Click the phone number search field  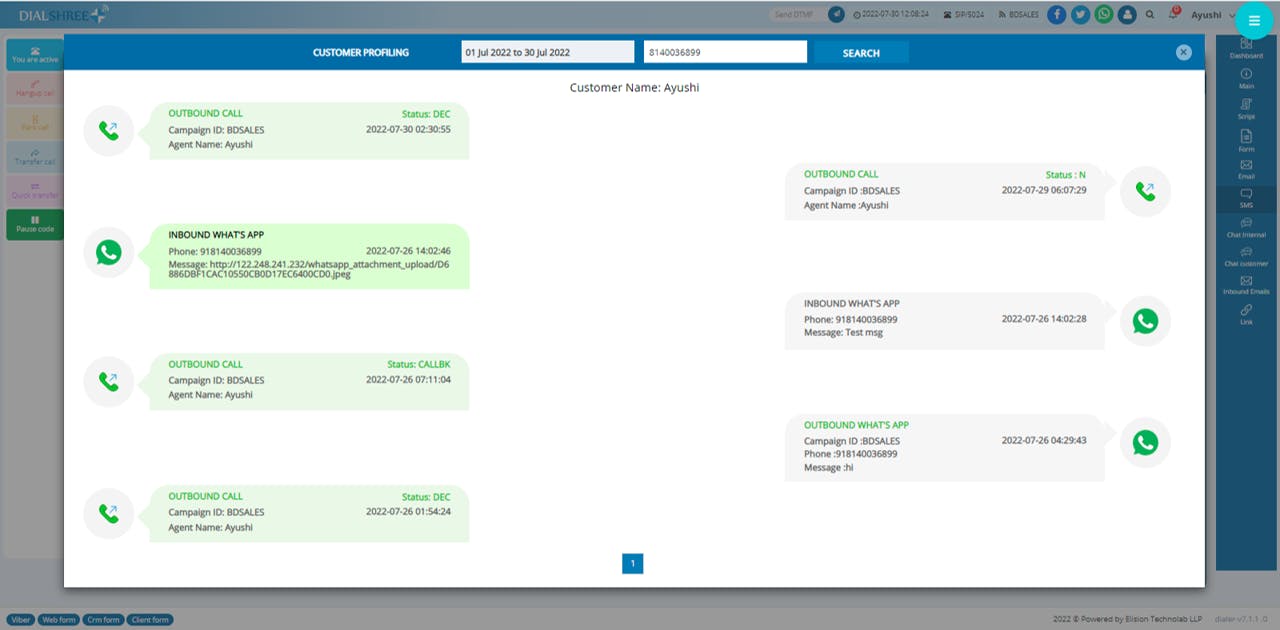pyautogui.click(x=725, y=52)
